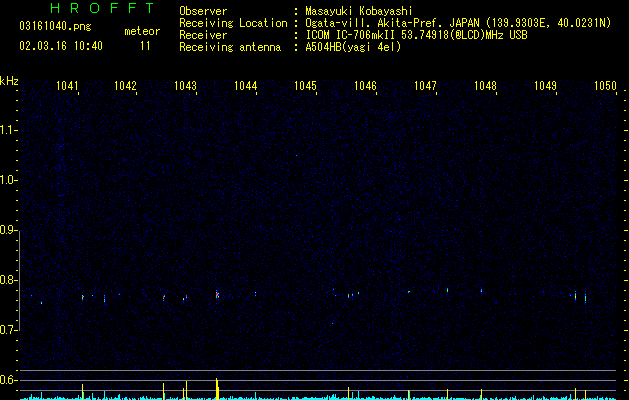629x400 pixels.
Task: Click the tallest yellow intensity spike
Action: (x=217, y=389)
